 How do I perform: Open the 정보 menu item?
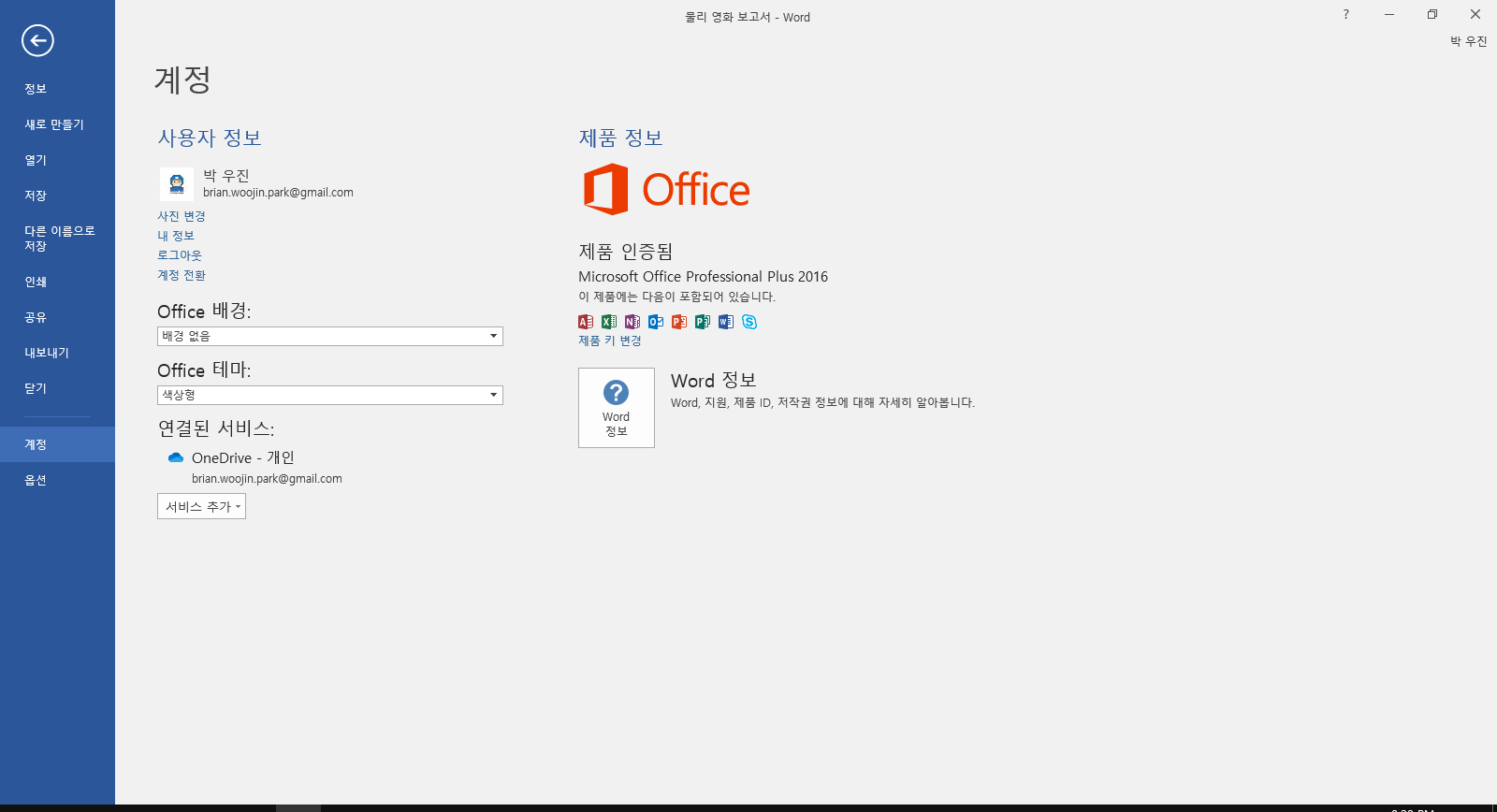[57, 89]
